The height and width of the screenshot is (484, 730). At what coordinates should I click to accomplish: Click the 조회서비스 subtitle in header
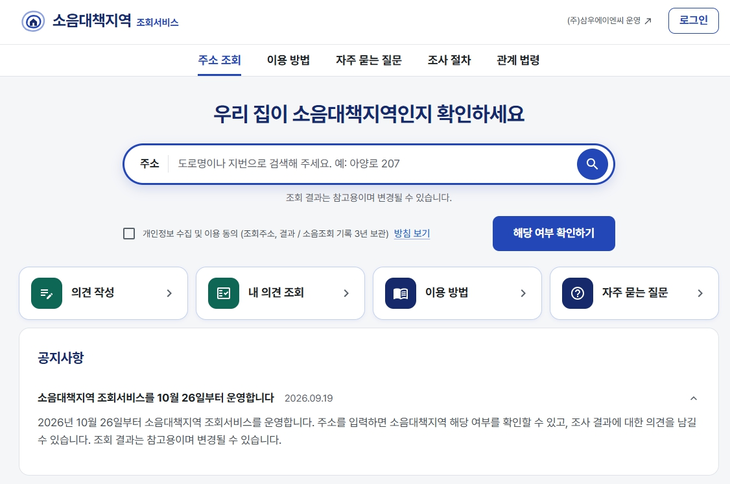click(157, 22)
